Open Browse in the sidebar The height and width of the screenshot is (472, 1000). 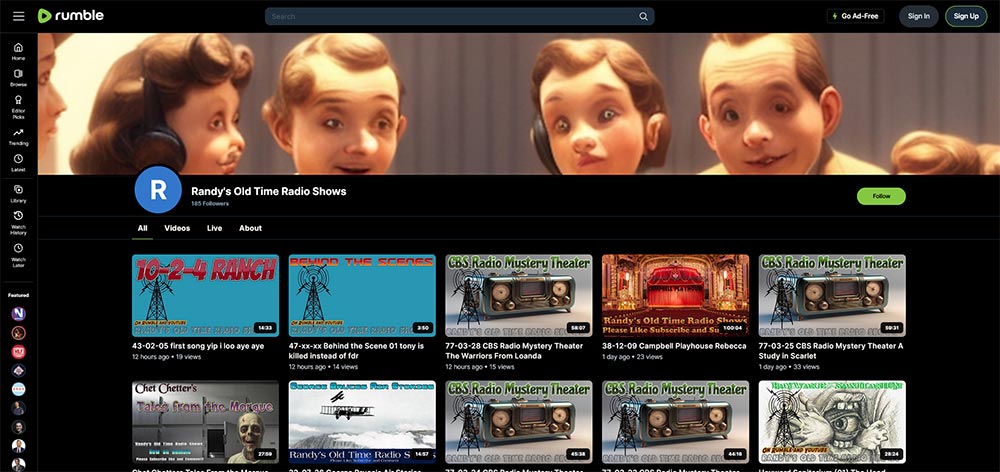(x=18, y=78)
